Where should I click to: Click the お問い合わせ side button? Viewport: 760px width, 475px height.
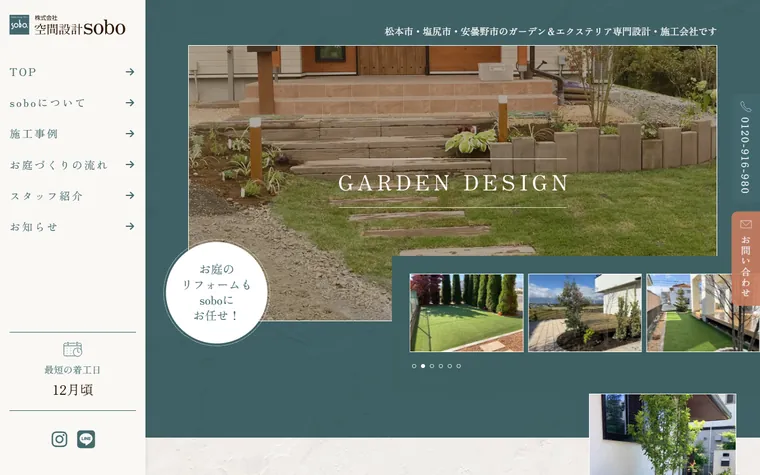pos(745,258)
